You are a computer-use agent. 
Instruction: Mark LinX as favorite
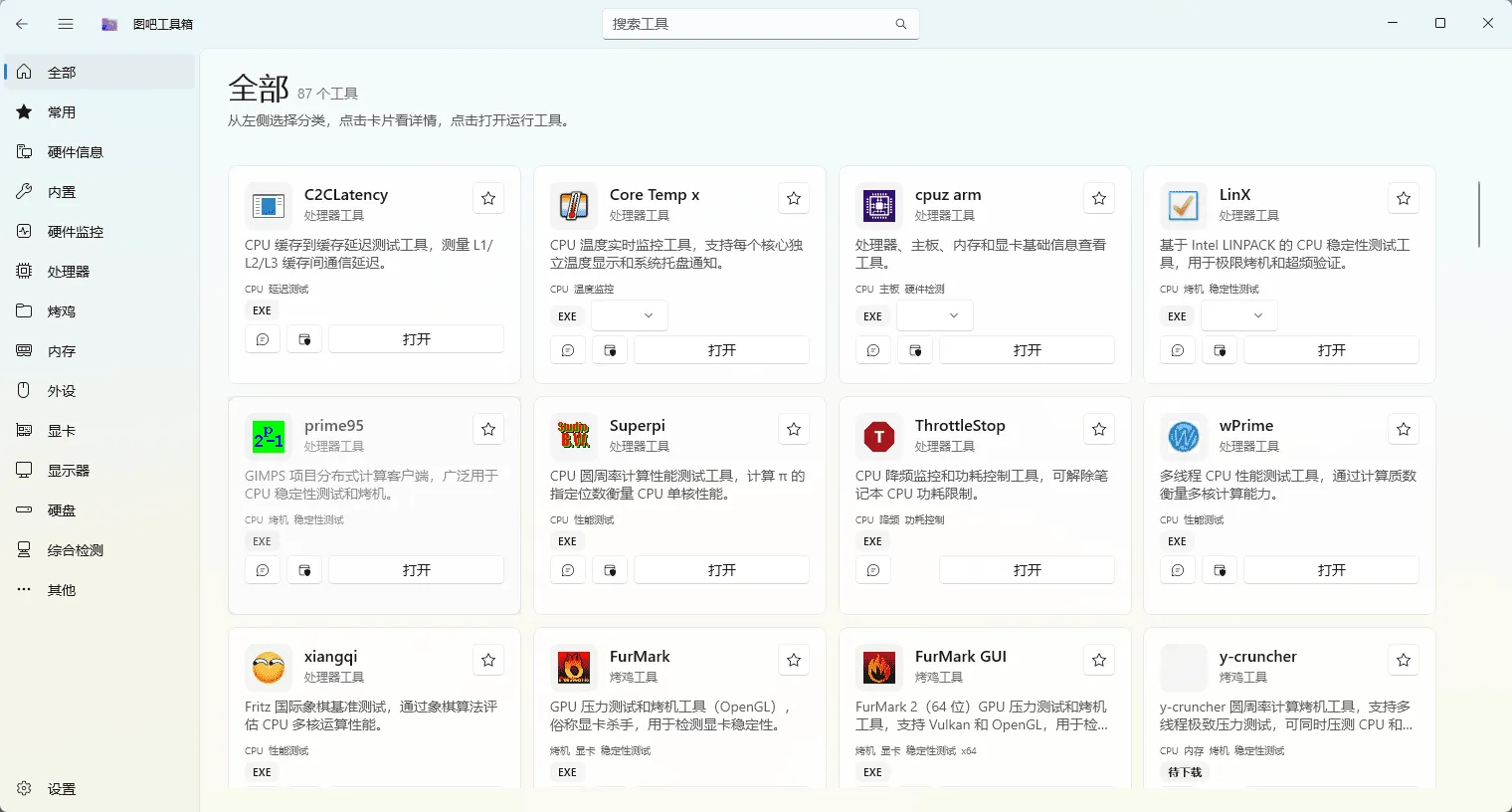(1404, 198)
